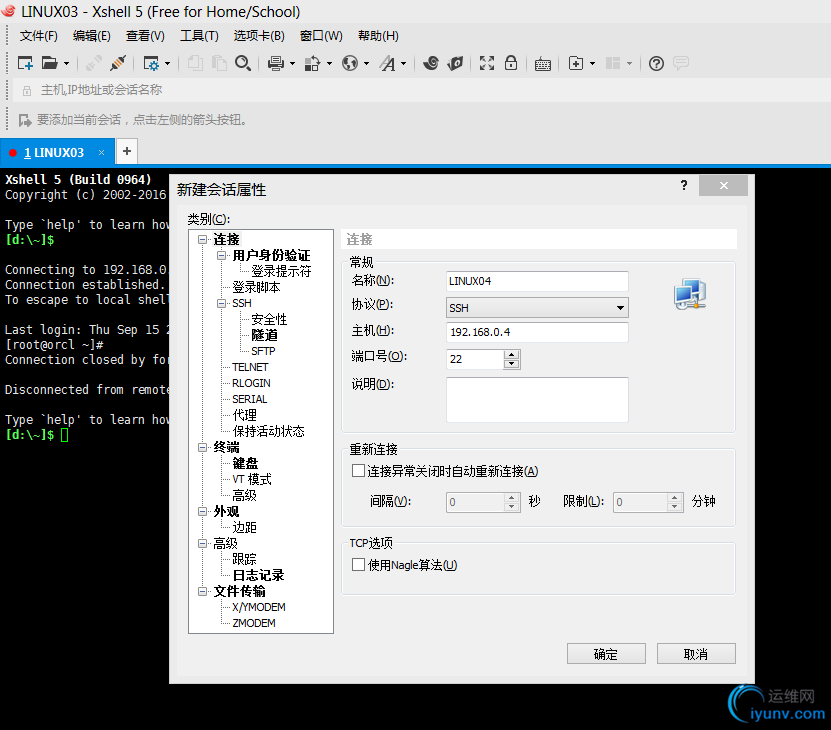Select TELNET in category tree
This screenshot has height=730, width=831.
point(250,367)
